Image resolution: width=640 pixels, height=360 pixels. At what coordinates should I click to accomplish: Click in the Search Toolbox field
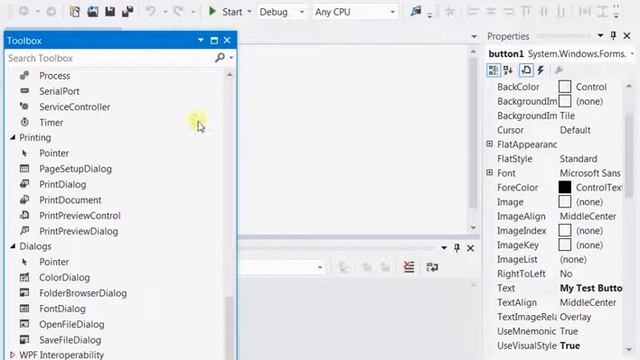click(110, 58)
